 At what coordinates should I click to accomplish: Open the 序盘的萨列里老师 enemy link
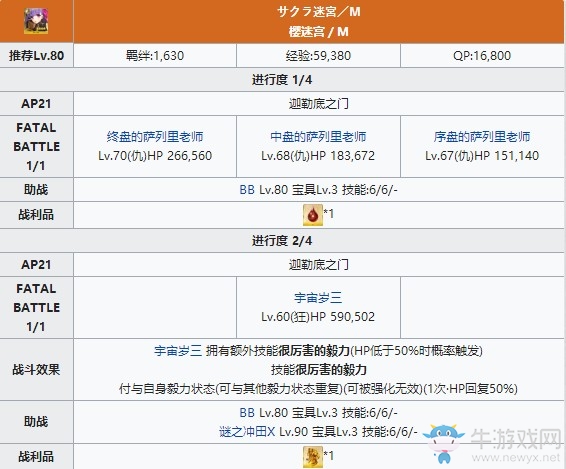coord(482,136)
